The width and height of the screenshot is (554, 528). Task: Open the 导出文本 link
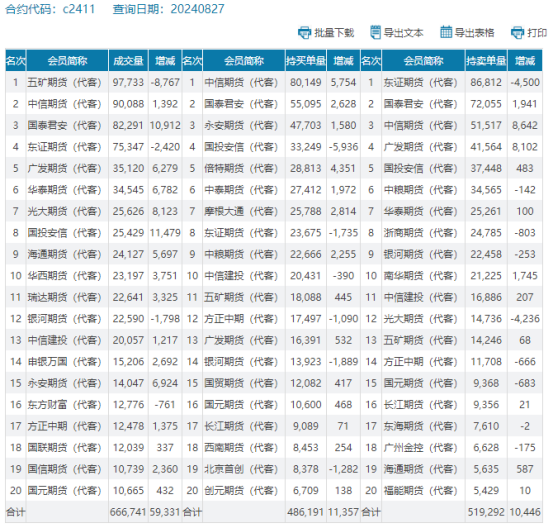point(403,33)
